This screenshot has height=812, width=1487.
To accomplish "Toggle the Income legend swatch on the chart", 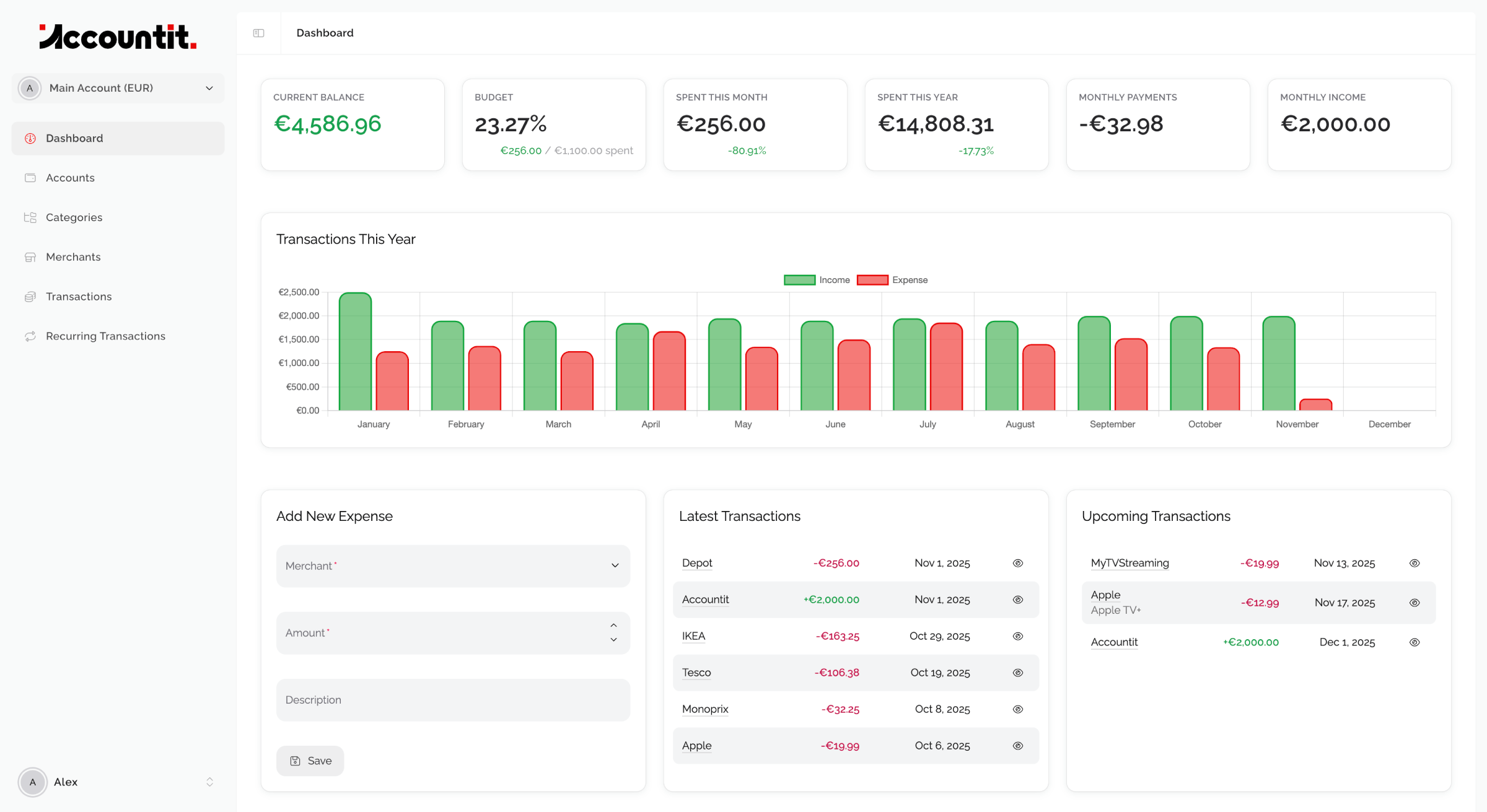I will 799,279.
